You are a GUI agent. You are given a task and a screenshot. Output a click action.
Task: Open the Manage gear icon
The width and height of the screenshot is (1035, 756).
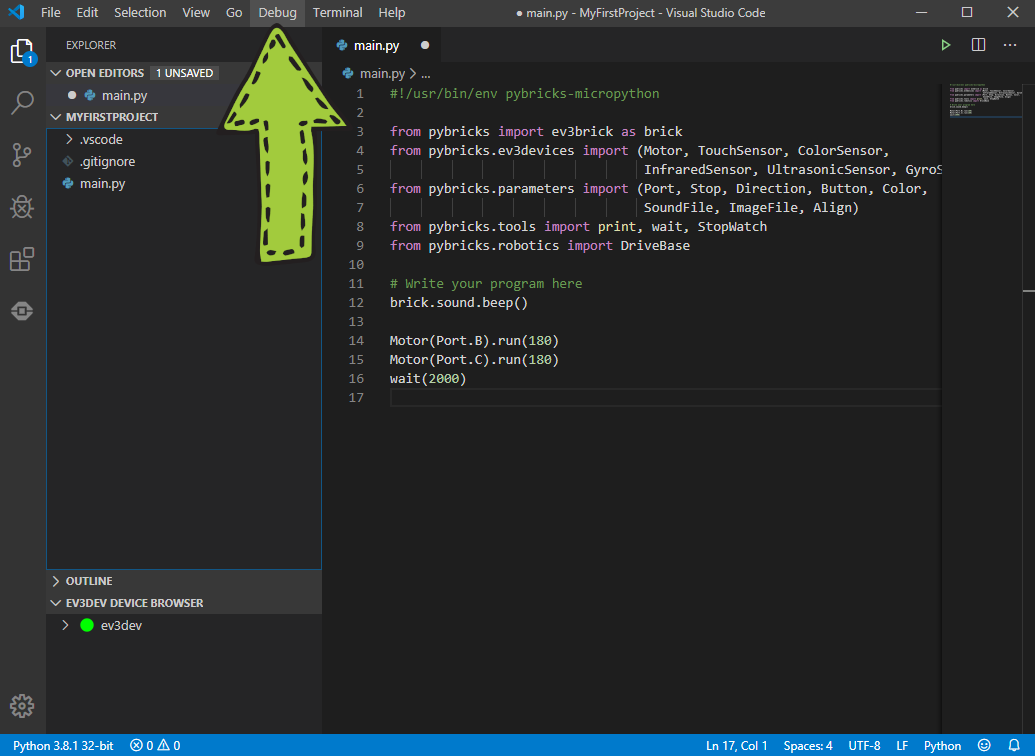22,706
